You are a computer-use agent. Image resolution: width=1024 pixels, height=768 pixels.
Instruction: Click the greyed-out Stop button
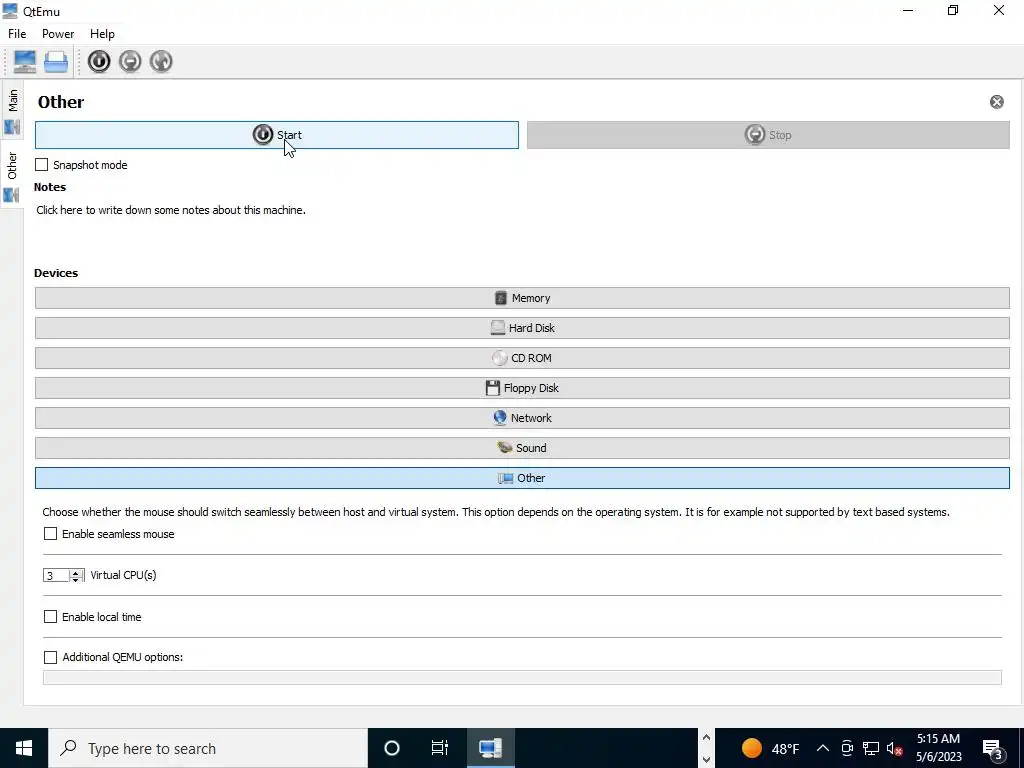tap(768, 135)
